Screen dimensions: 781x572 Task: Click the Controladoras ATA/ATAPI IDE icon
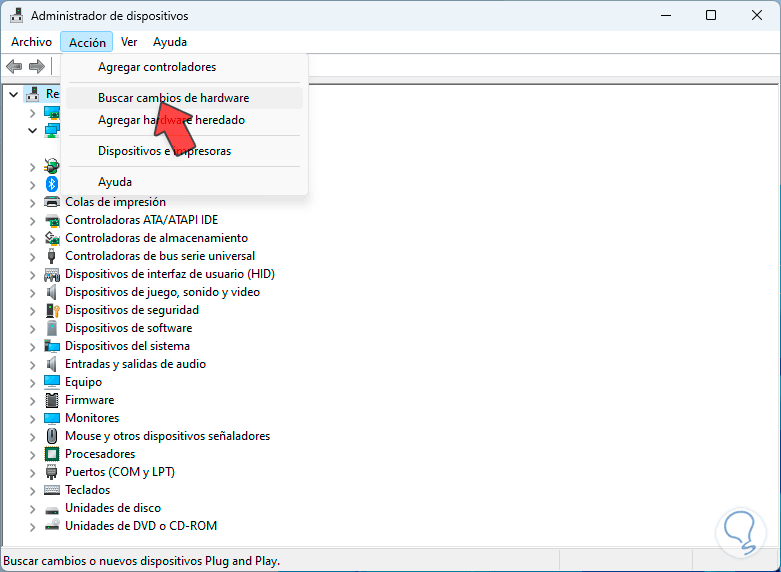[52, 220]
